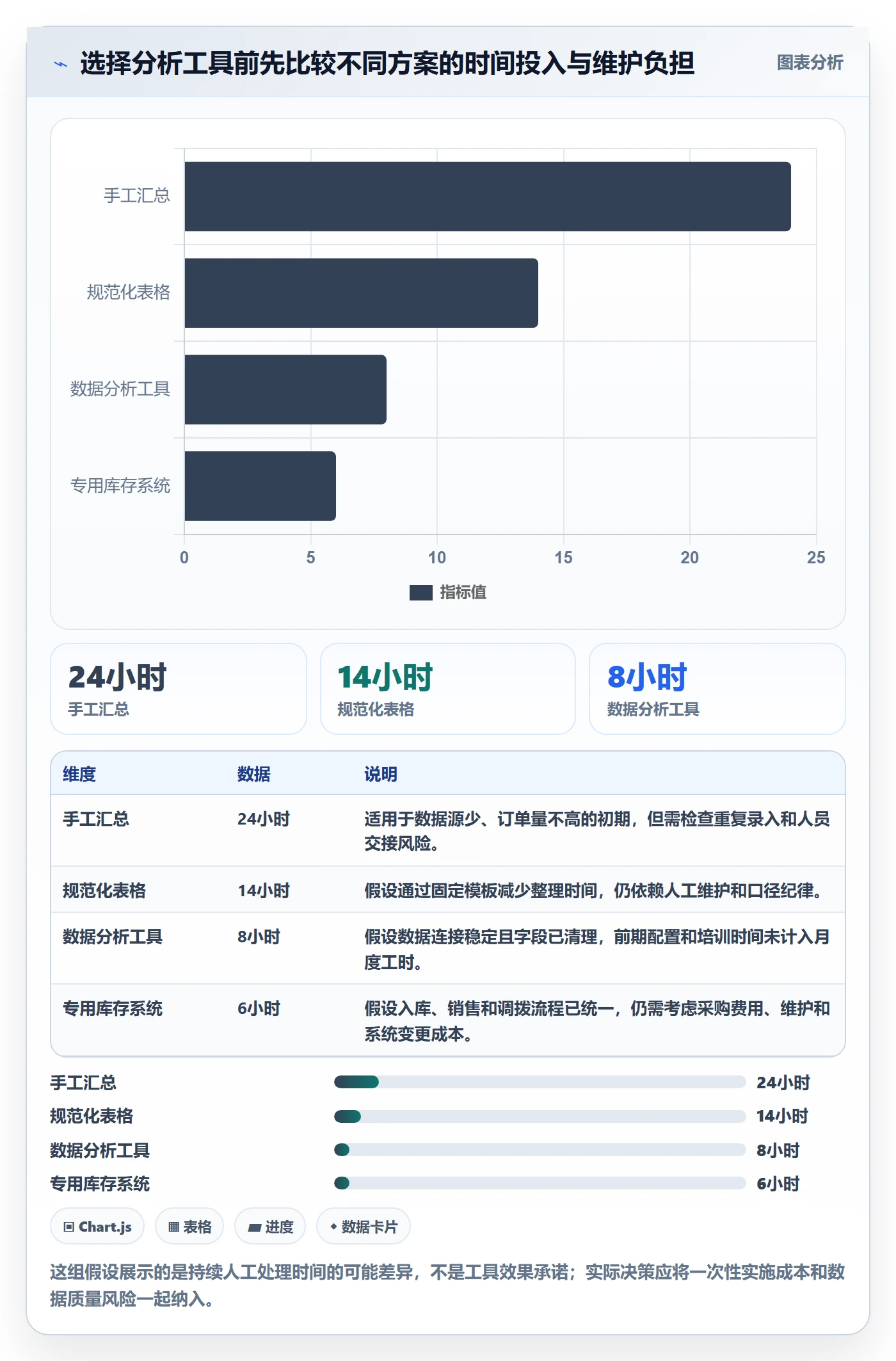
Task: Click the description for 规范化表格 row
Action: (x=595, y=890)
